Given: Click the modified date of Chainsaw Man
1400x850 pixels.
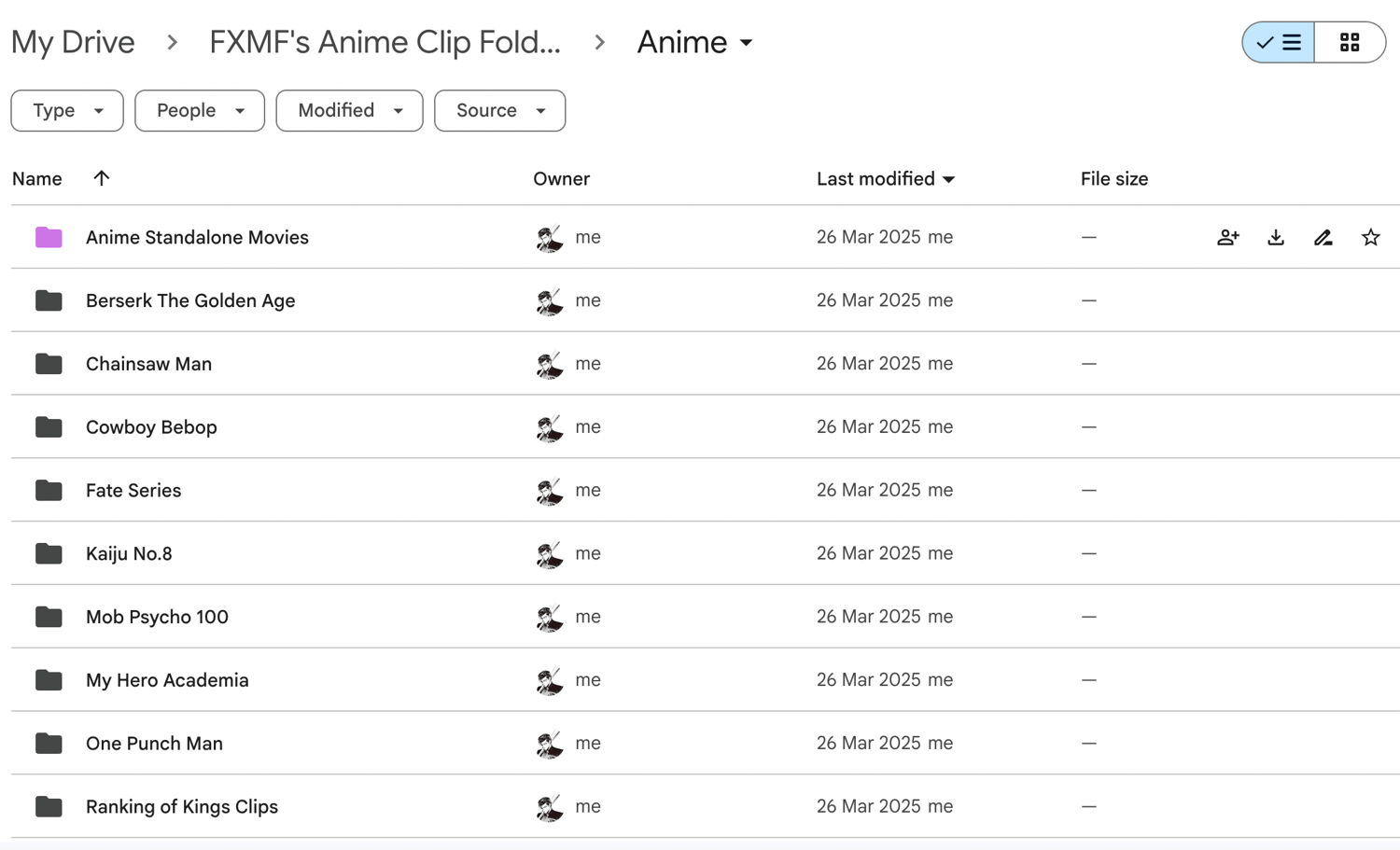Looking at the screenshot, I should point(868,364).
